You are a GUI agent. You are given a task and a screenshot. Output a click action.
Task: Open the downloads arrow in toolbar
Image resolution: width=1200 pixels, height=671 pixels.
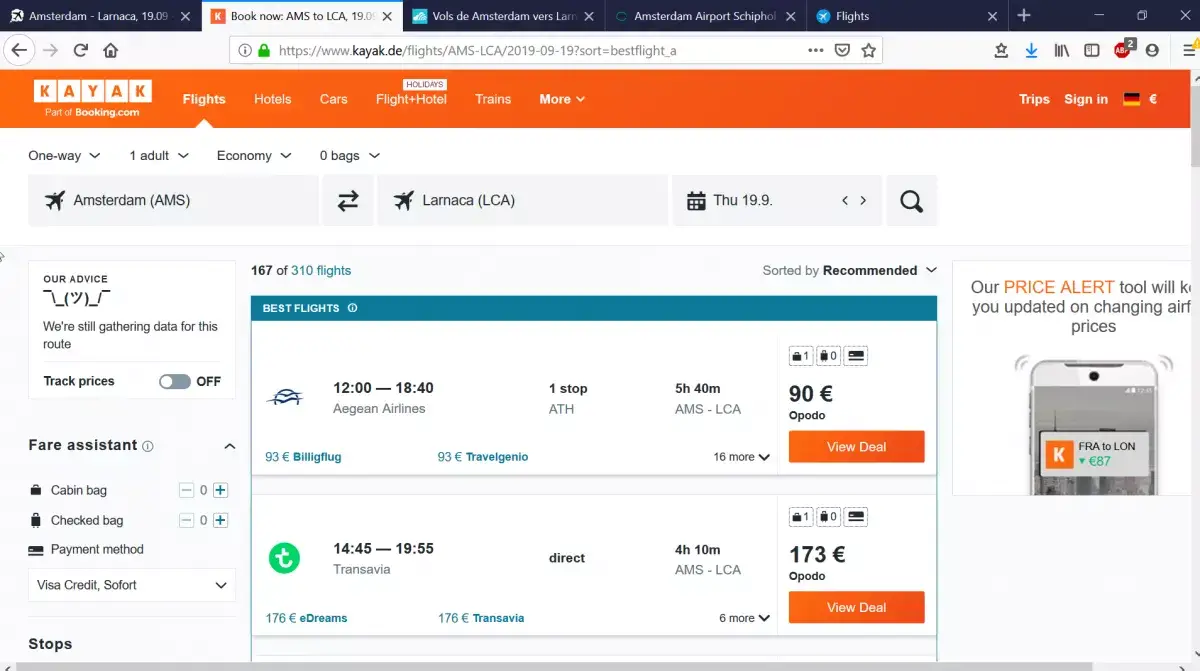click(x=1031, y=50)
